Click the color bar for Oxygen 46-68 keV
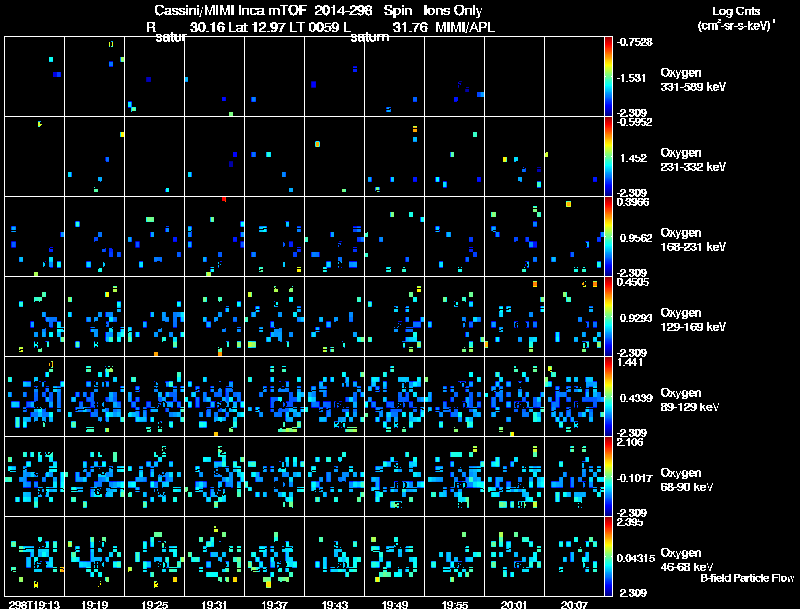Image resolution: width=800 pixels, height=609 pixels. coord(609,556)
